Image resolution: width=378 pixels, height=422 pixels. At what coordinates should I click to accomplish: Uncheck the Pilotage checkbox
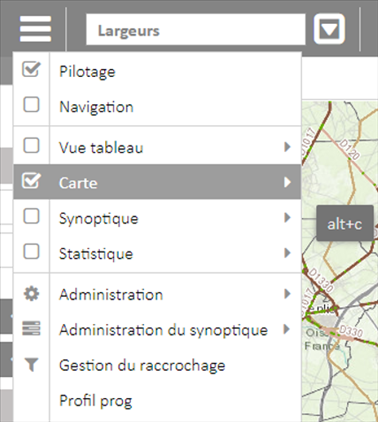pyautogui.click(x=31, y=70)
